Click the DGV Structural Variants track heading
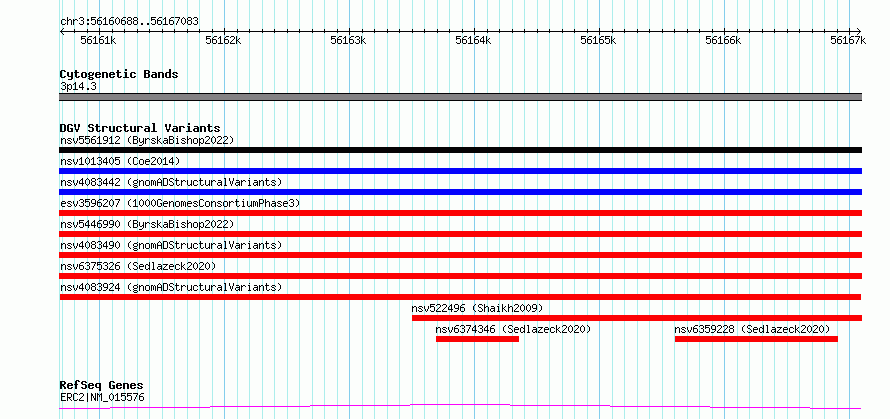The height and width of the screenshot is (419, 890). coord(140,128)
